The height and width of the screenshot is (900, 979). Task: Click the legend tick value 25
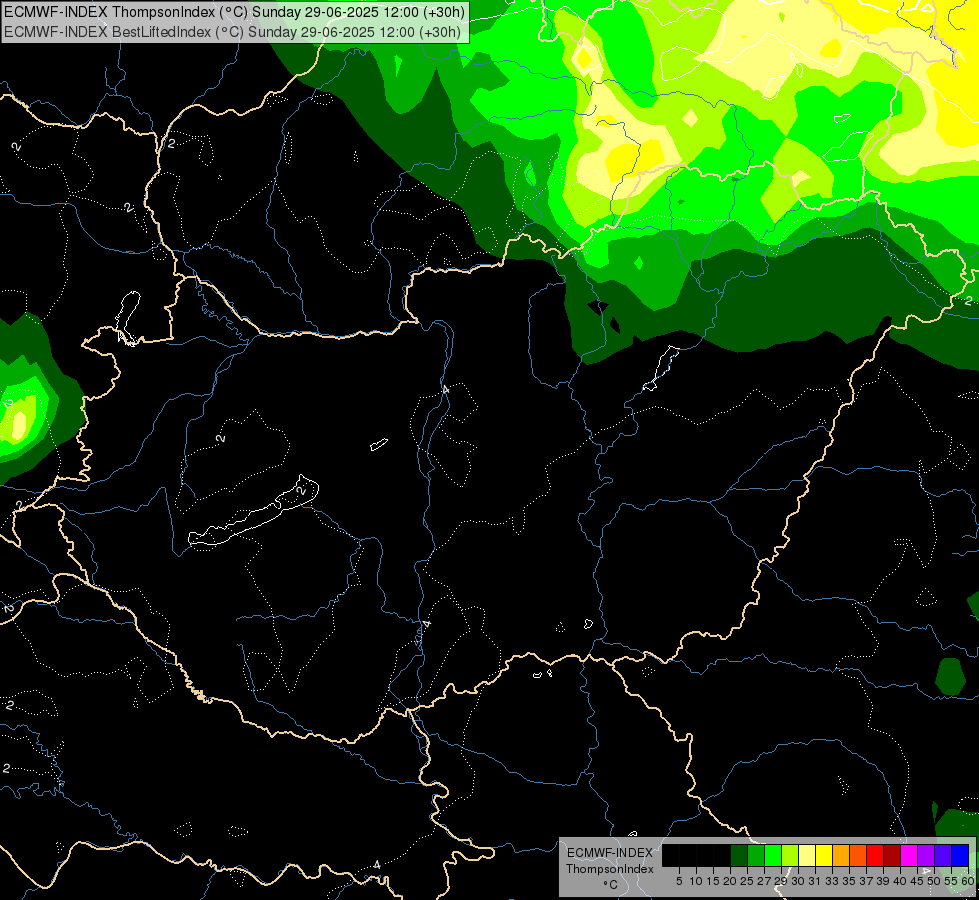(747, 881)
